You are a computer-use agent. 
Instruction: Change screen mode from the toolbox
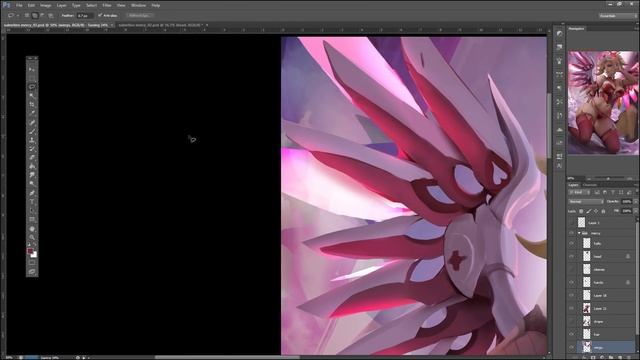pyautogui.click(x=32, y=272)
